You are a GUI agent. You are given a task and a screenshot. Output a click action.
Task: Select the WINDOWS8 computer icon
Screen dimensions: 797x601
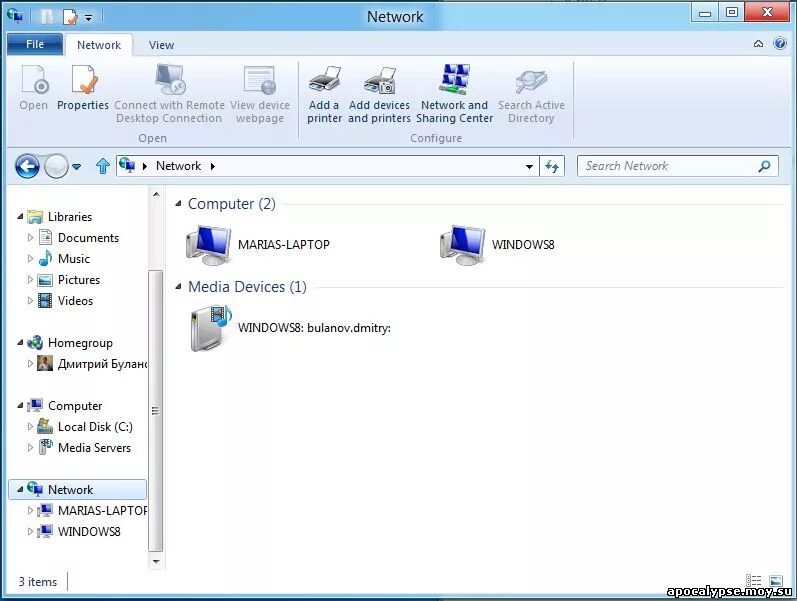pos(462,245)
